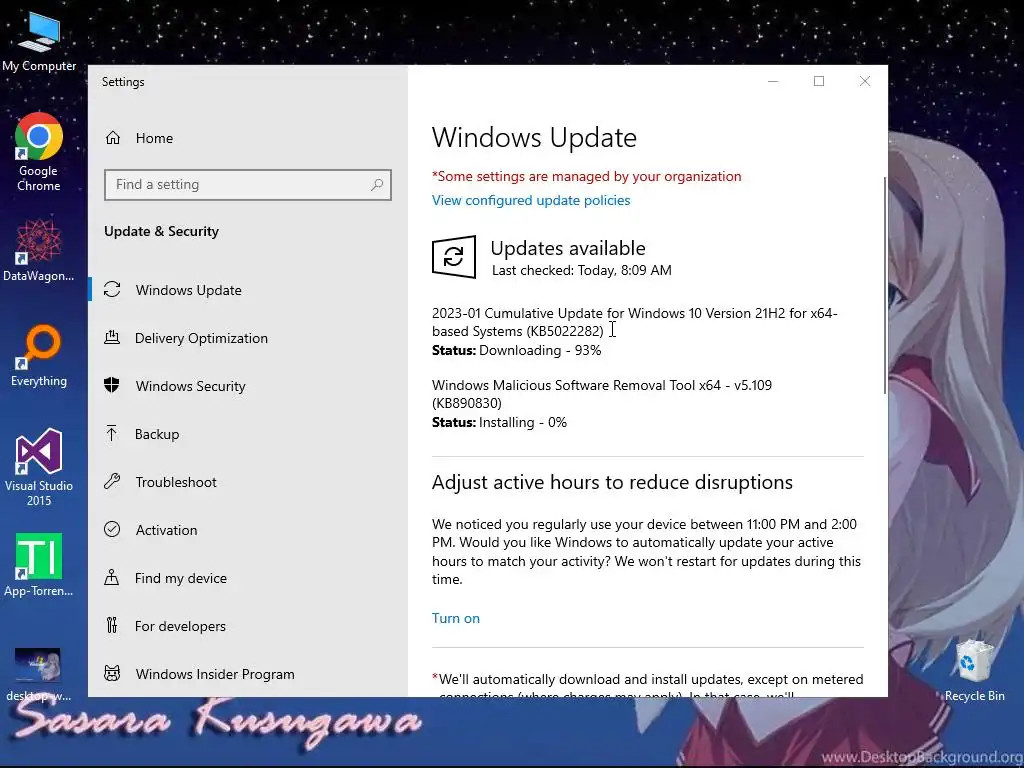Click the KB5022282 cumulative update title
Viewport: 1024px width, 768px height.
click(x=635, y=322)
